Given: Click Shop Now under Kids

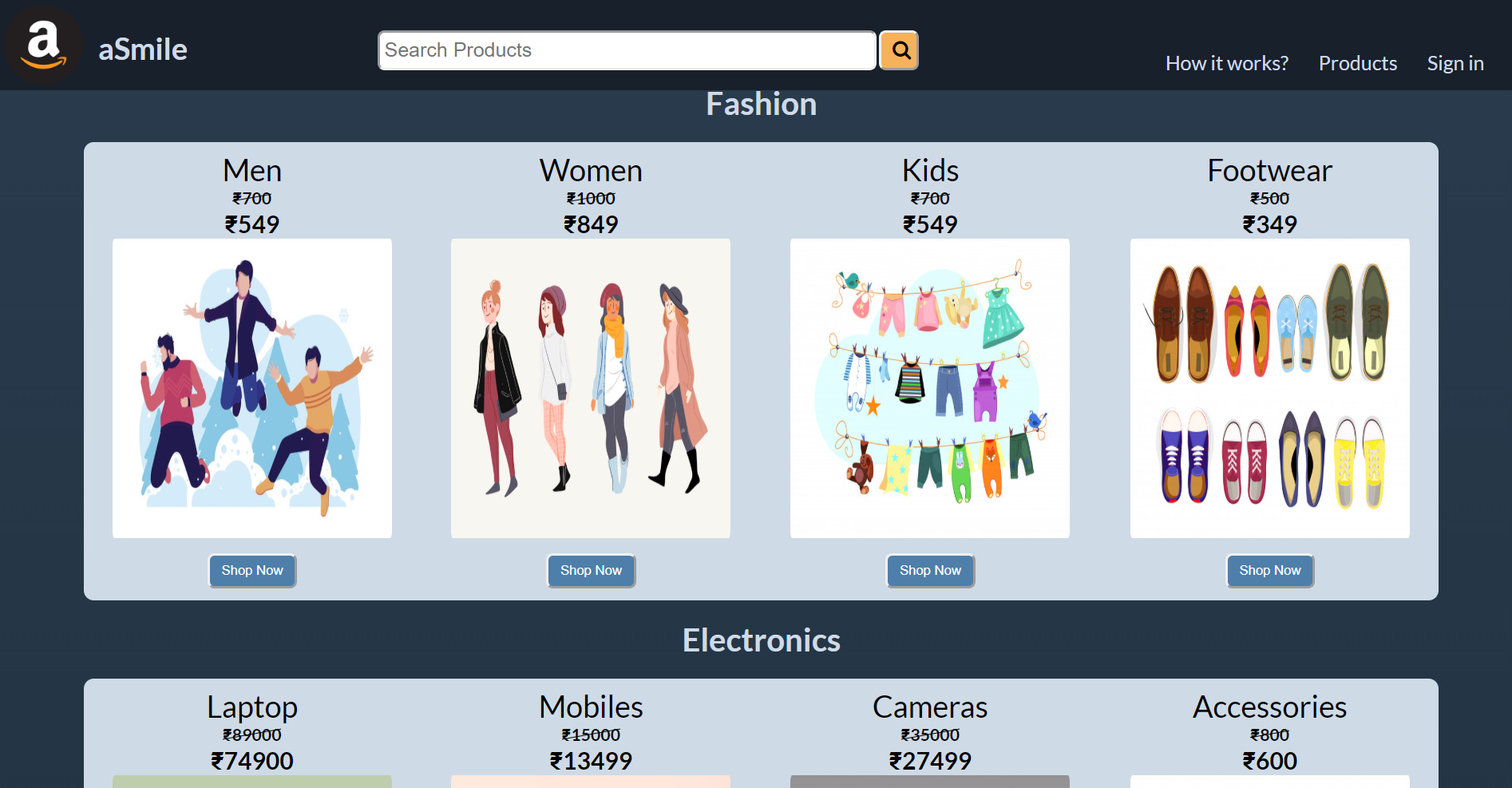Looking at the screenshot, I should pos(930,571).
